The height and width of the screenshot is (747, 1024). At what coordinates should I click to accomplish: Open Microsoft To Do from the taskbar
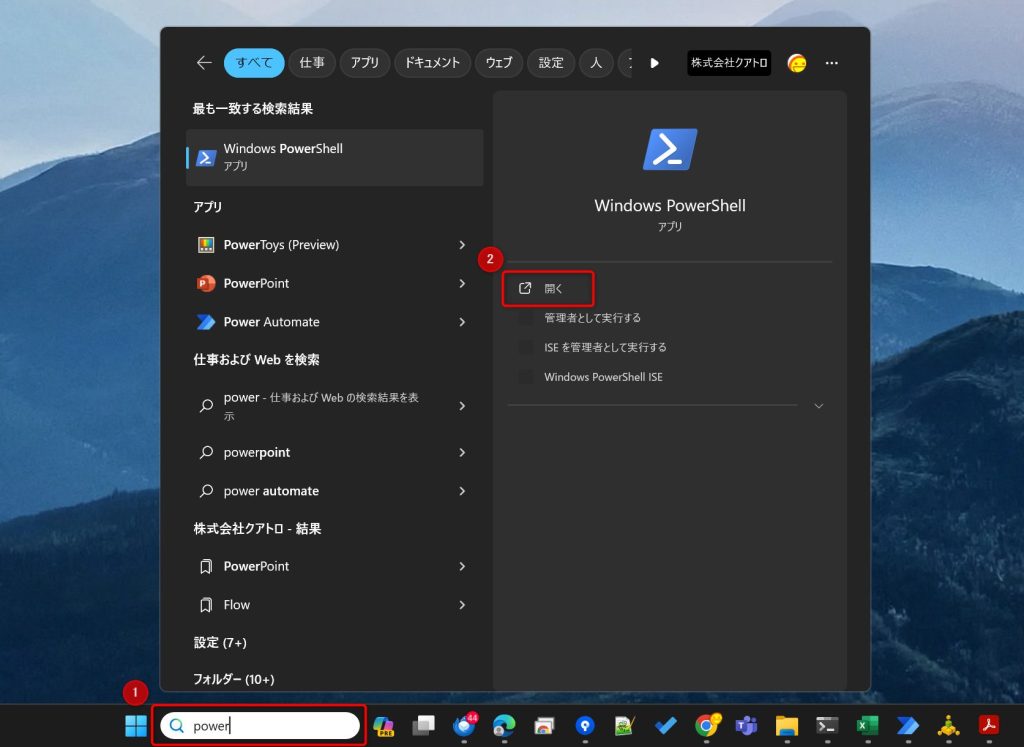(x=665, y=725)
